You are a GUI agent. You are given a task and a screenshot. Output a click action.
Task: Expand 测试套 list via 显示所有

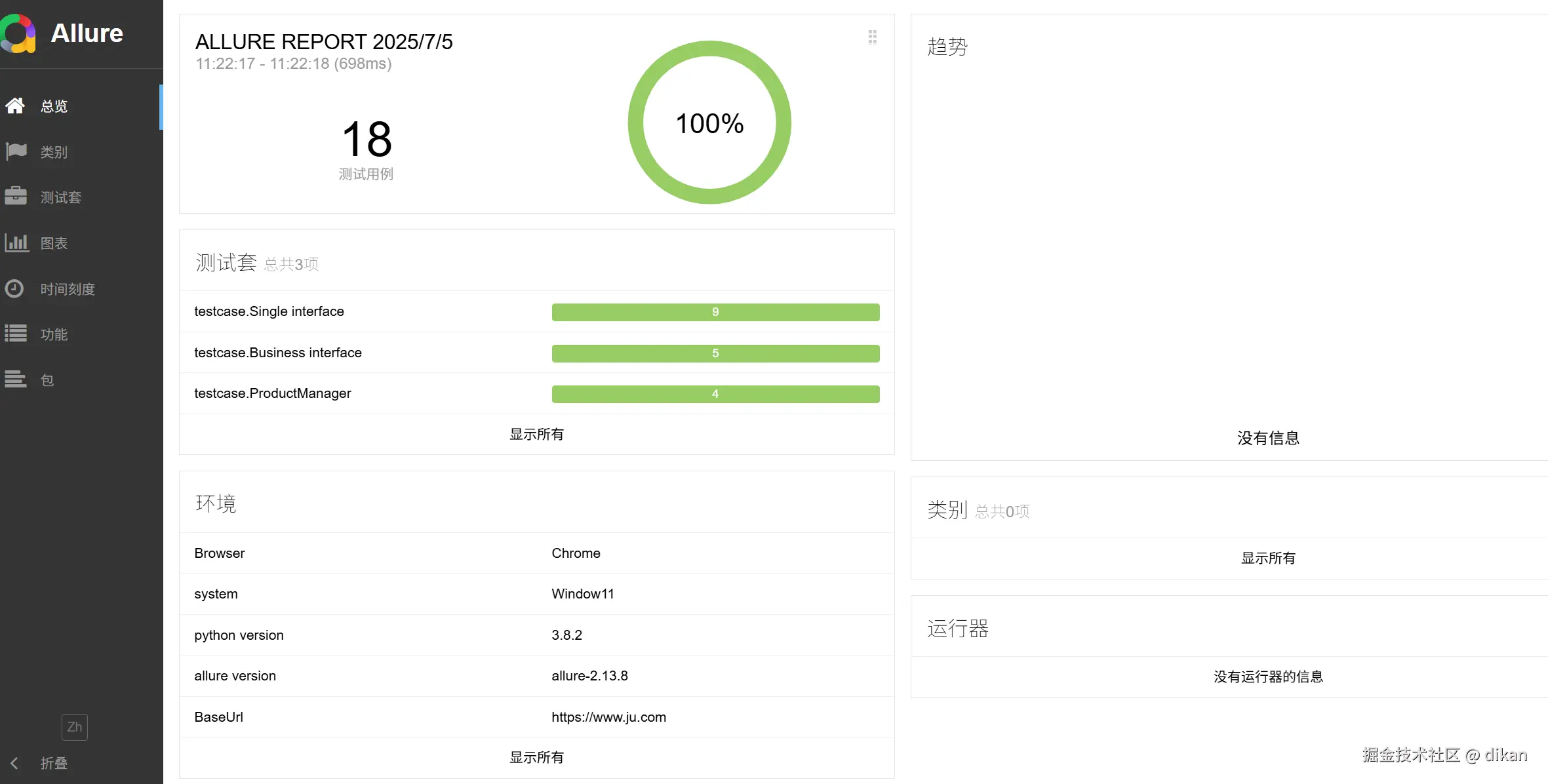click(536, 434)
